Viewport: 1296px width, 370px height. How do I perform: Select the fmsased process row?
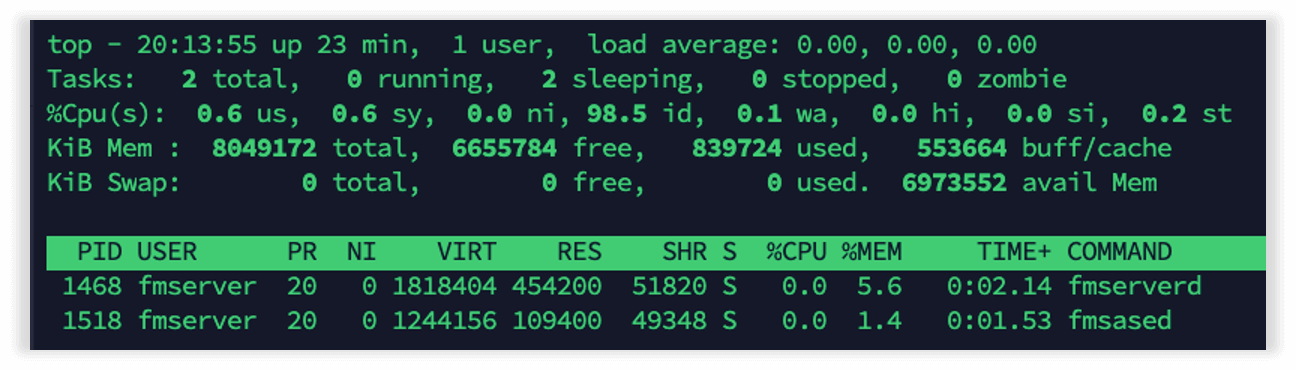(x=655, y=321)
